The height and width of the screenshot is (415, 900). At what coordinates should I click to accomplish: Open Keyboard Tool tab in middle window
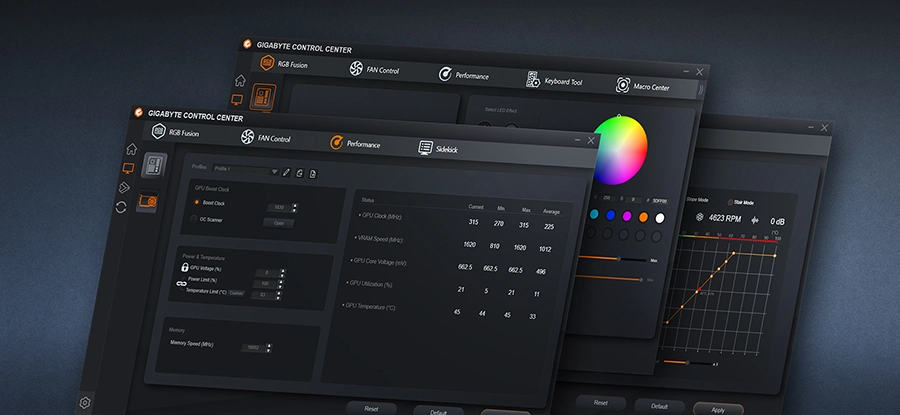pyautogui.click(x=554, y=81)
